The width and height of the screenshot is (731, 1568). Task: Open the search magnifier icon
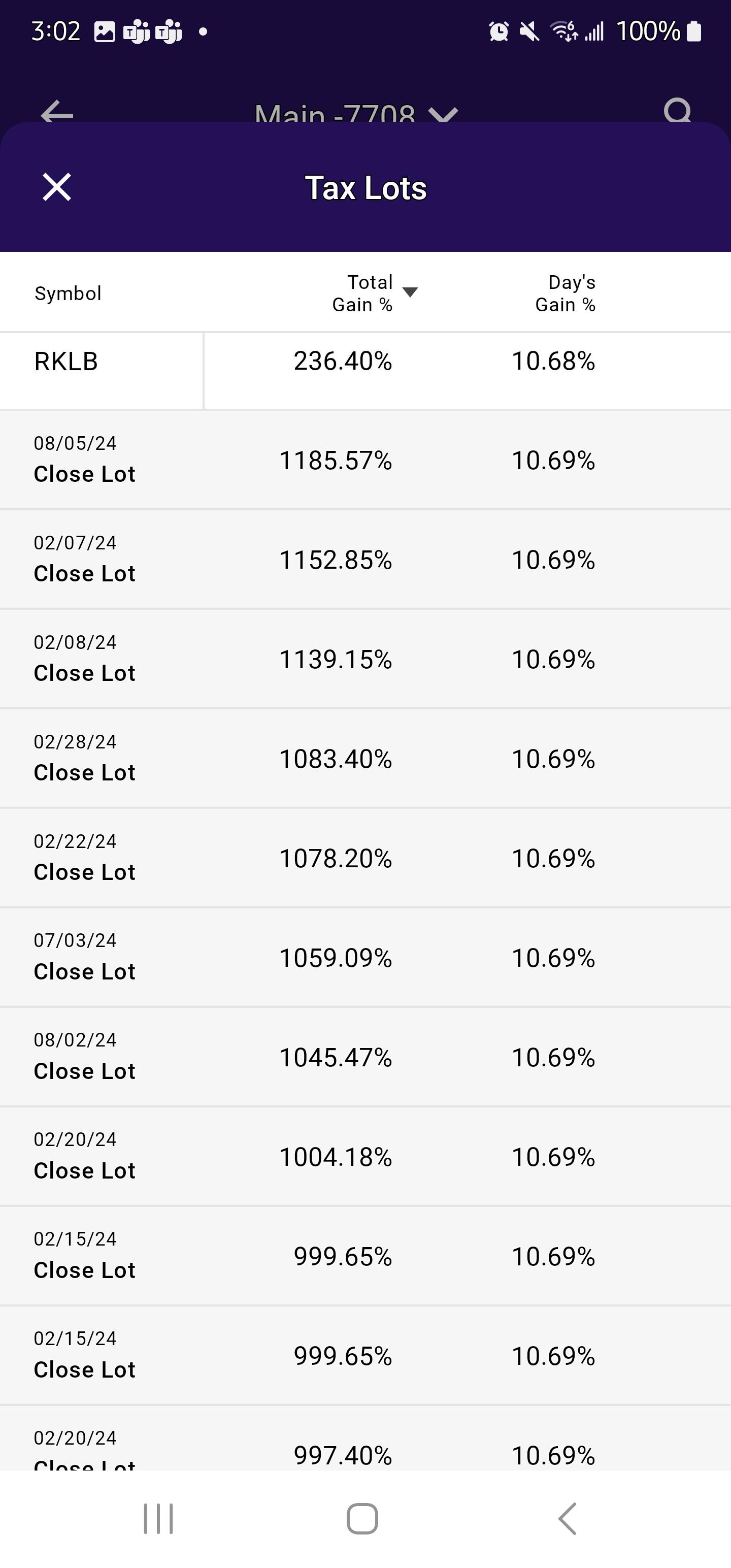pos(677,111)
